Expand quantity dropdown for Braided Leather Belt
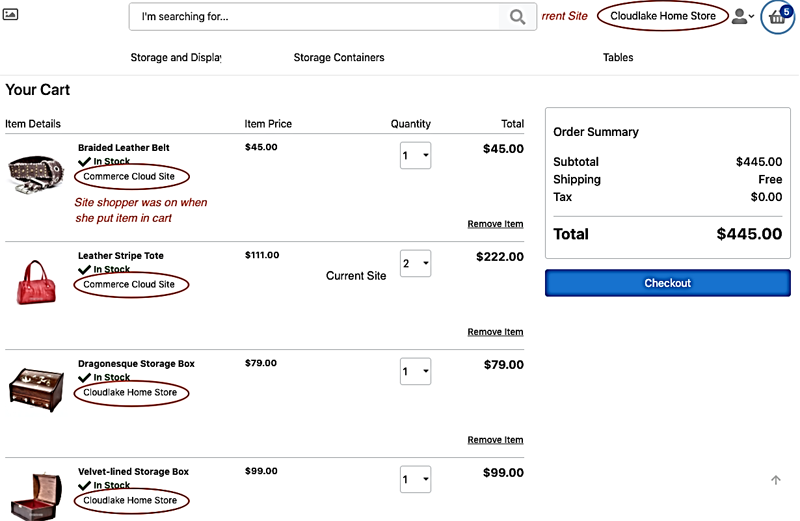 pos(416,156)
